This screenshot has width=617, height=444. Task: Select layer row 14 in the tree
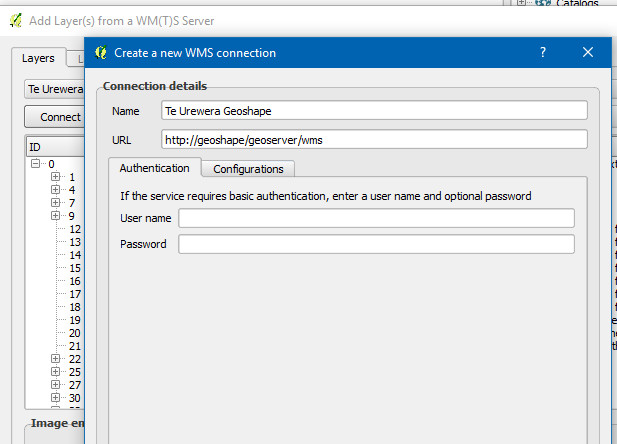[75, 255]
